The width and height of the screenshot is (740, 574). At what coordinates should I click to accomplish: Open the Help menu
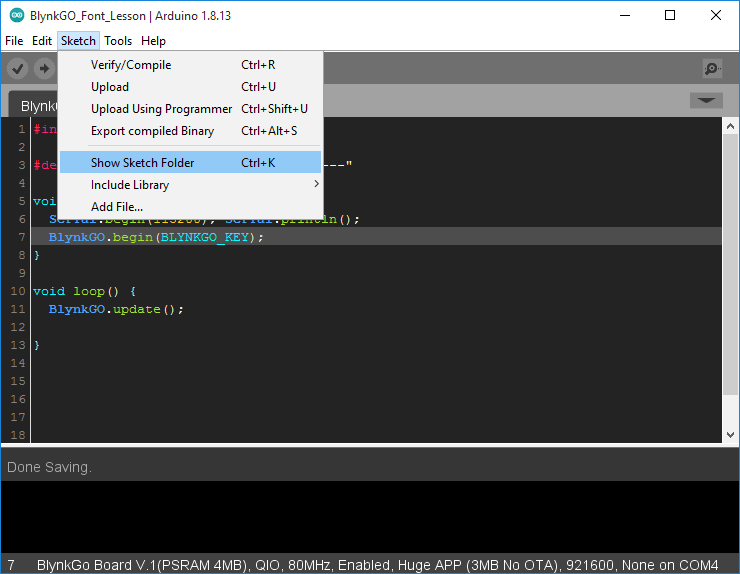coord(153,41)
